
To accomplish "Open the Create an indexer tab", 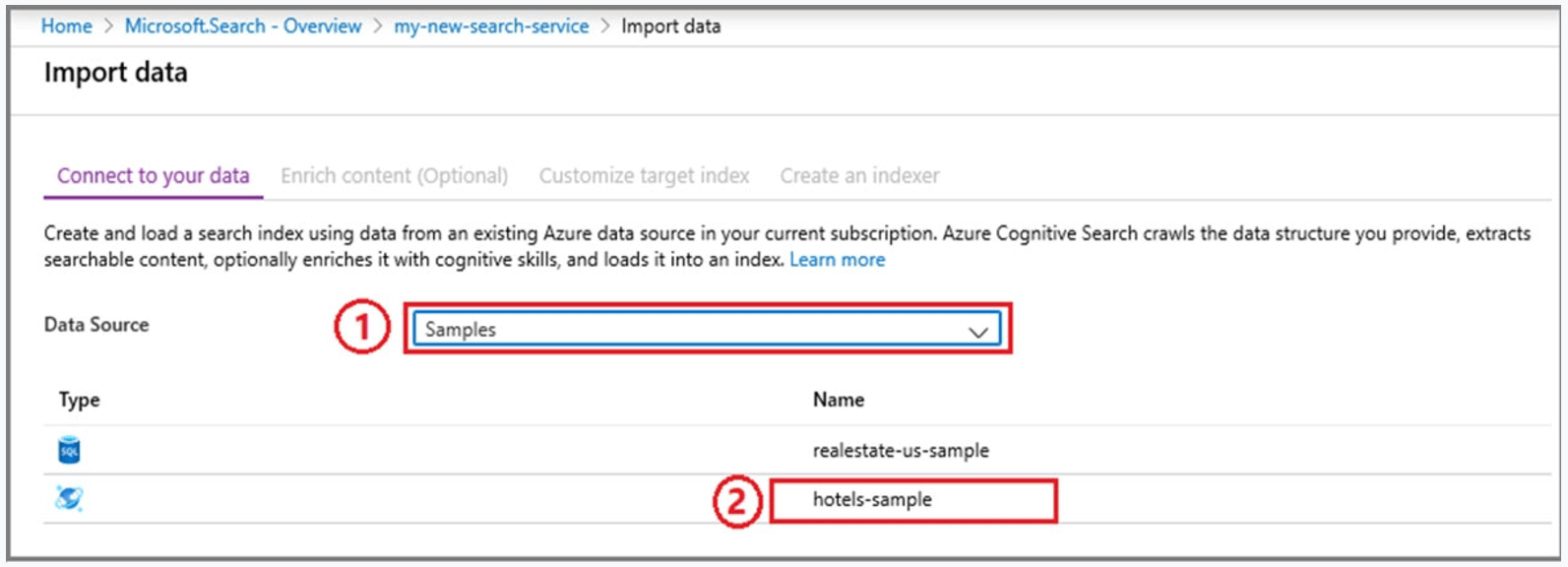I will pyautogui.click(x=858, y=175).
